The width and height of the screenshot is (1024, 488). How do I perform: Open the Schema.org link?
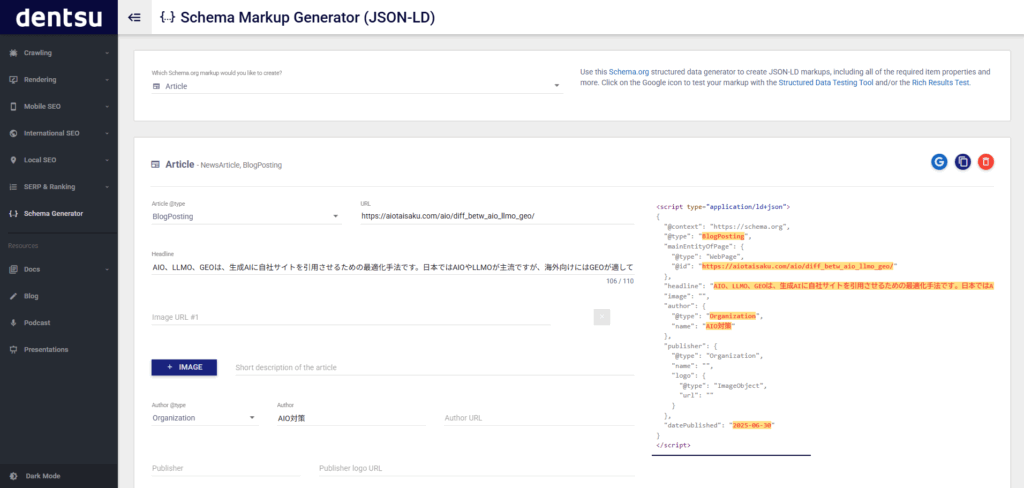pyautogui.click(x=629, y=72)
